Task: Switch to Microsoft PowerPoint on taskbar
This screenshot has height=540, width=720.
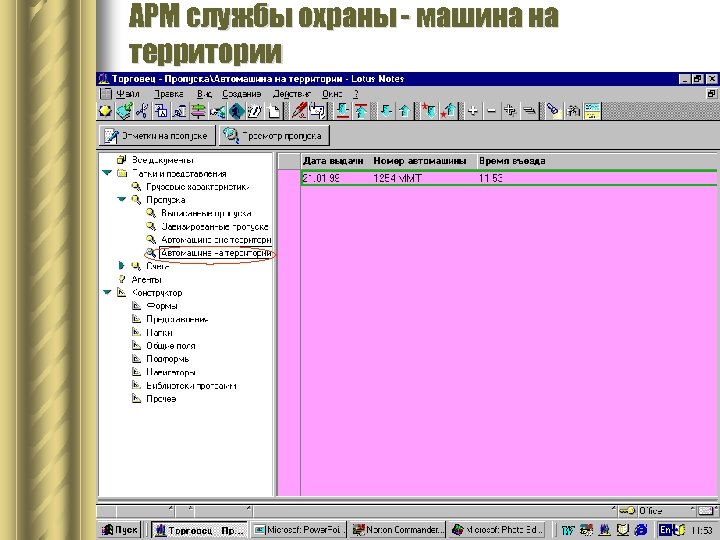Action: [x=298, y=530]
